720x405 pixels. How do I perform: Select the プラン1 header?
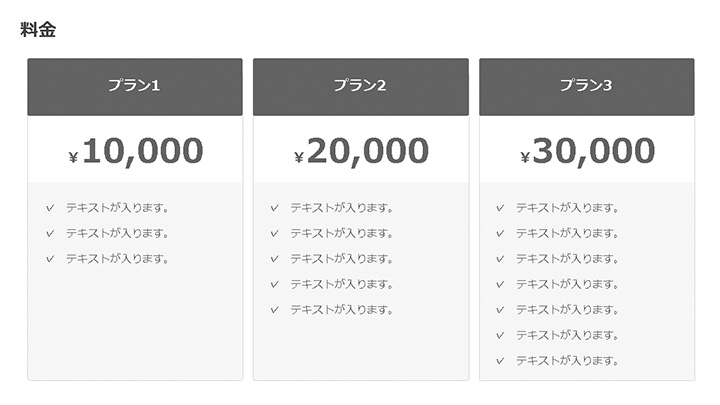click(x=135, y=86)
